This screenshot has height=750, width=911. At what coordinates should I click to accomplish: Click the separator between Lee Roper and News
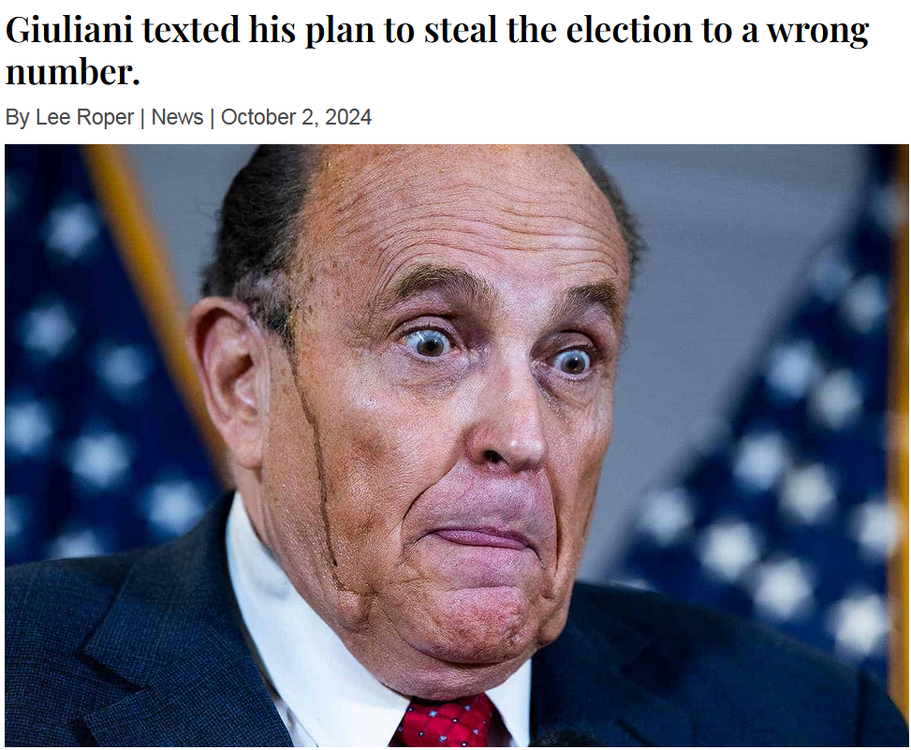142,117
